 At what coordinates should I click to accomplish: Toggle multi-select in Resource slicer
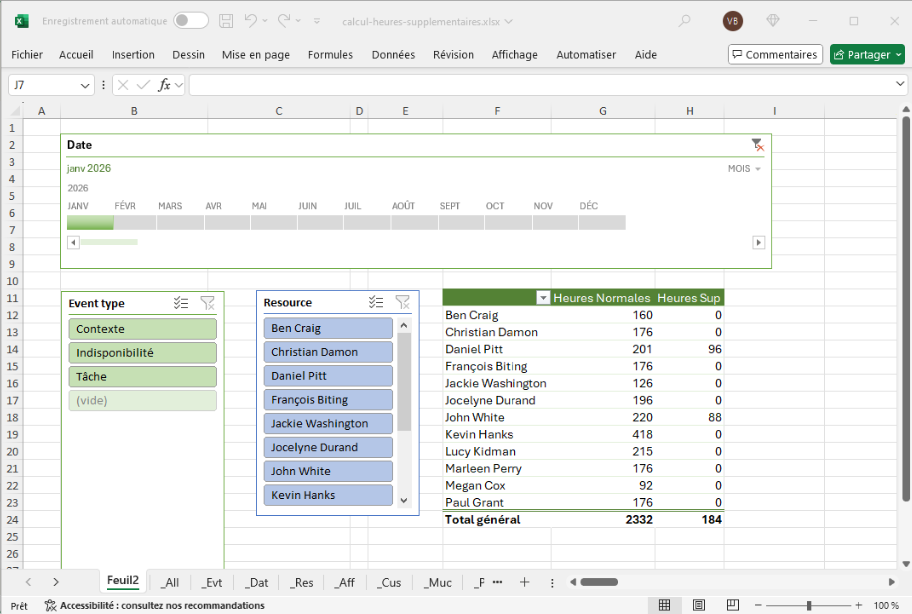pos(376,302)
